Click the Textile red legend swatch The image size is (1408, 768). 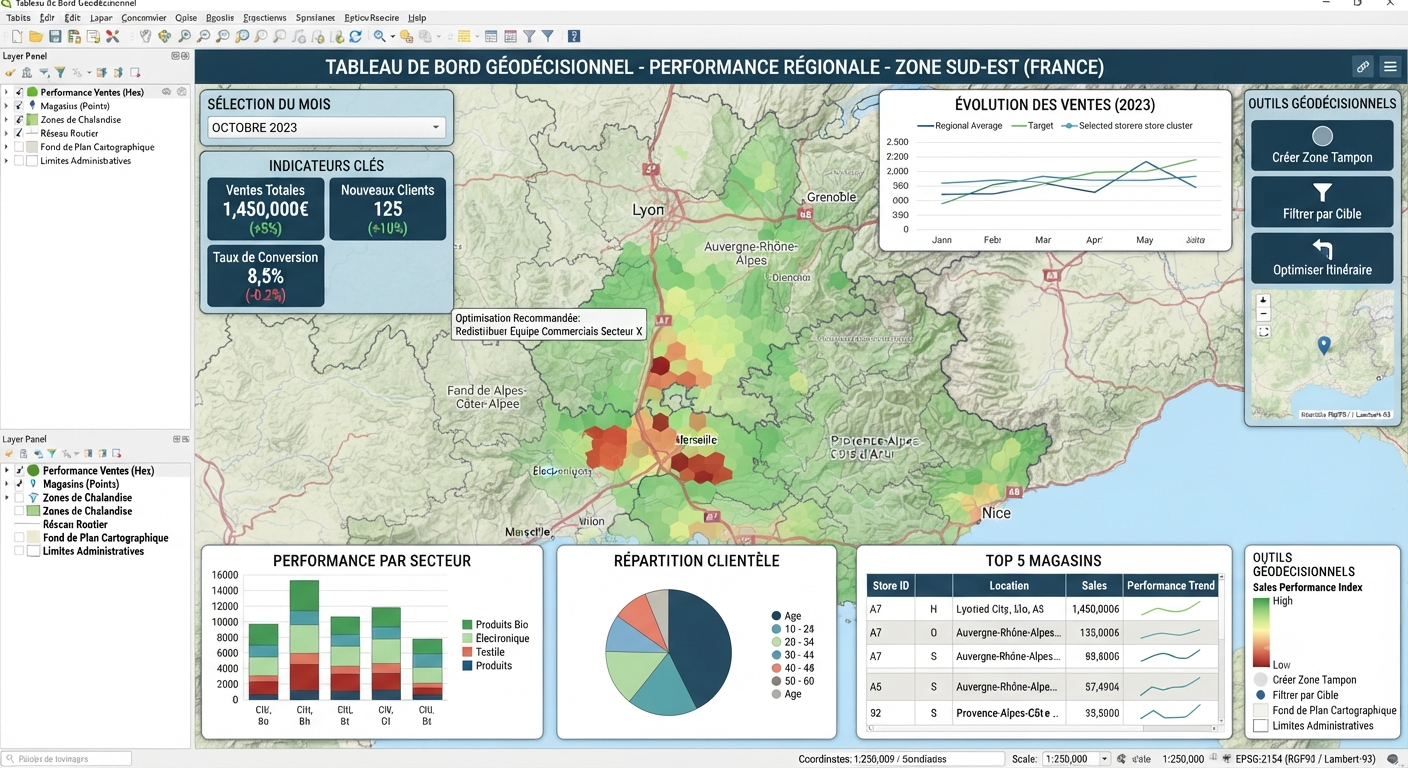[x=467, y=652]
